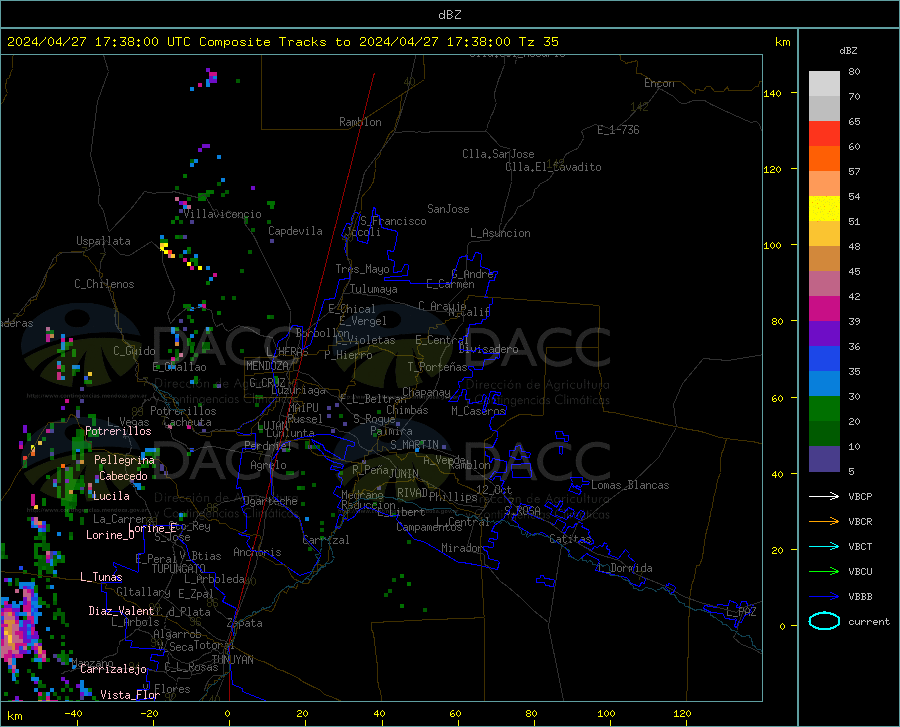Click the Carrizalejo map label

coord(113,669)
